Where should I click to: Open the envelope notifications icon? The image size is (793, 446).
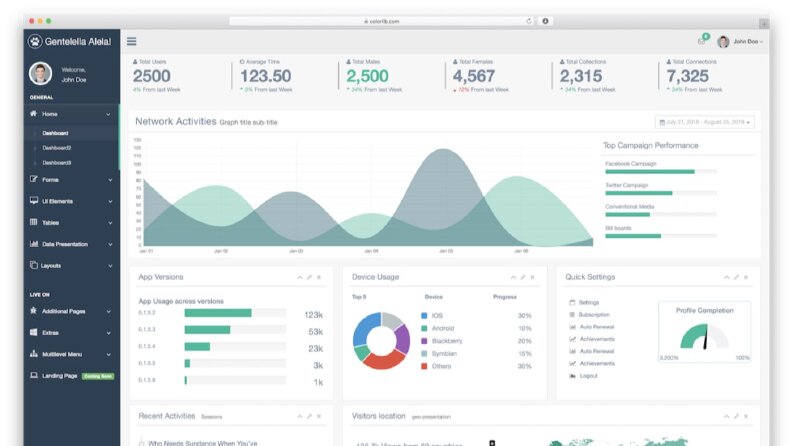coord(701,41)
